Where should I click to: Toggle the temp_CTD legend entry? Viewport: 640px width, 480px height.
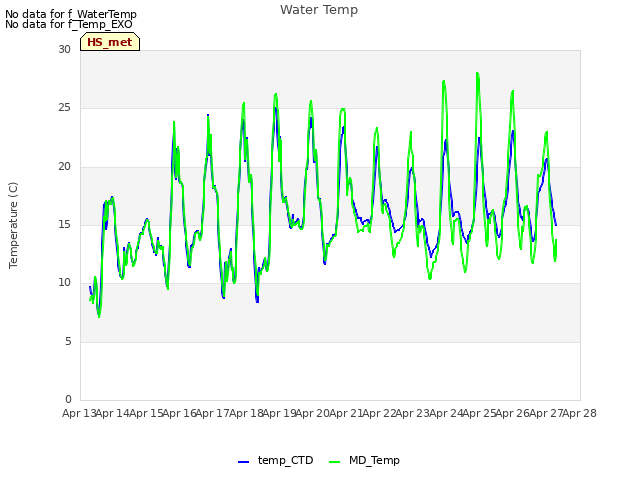tap(276, 460)
